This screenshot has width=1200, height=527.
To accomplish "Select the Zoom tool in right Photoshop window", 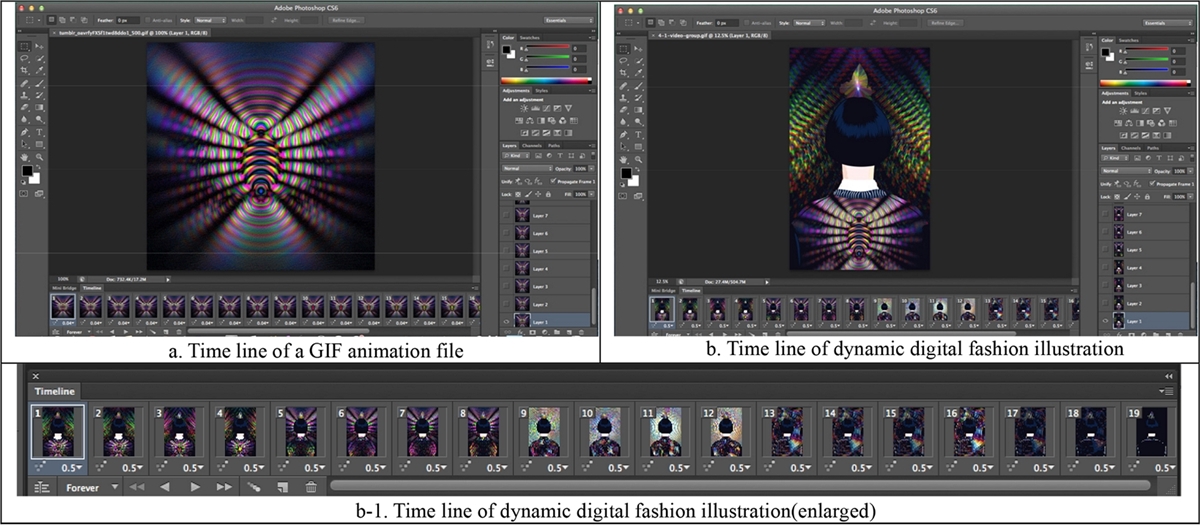I will 640,158.
